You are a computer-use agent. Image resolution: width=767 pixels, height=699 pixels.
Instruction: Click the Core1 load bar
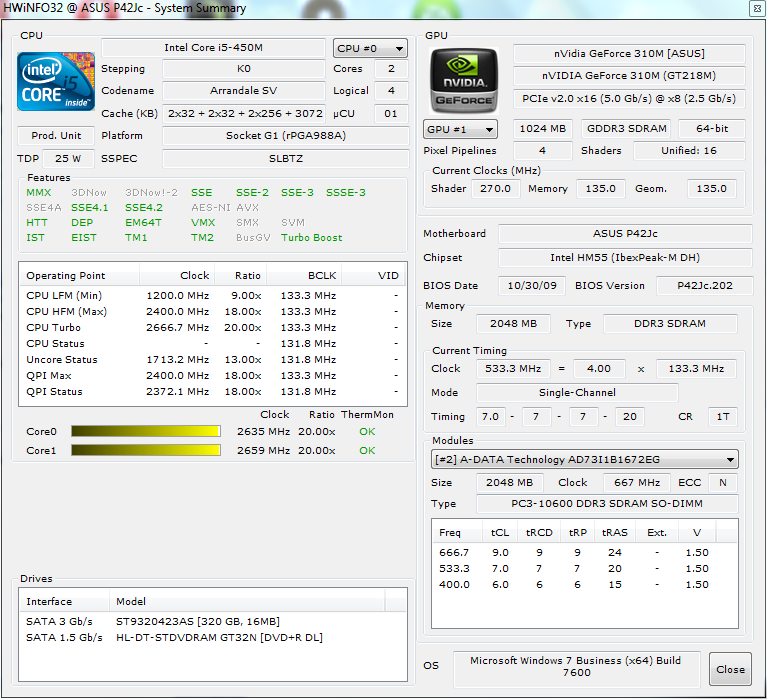[x=146, y=450]
